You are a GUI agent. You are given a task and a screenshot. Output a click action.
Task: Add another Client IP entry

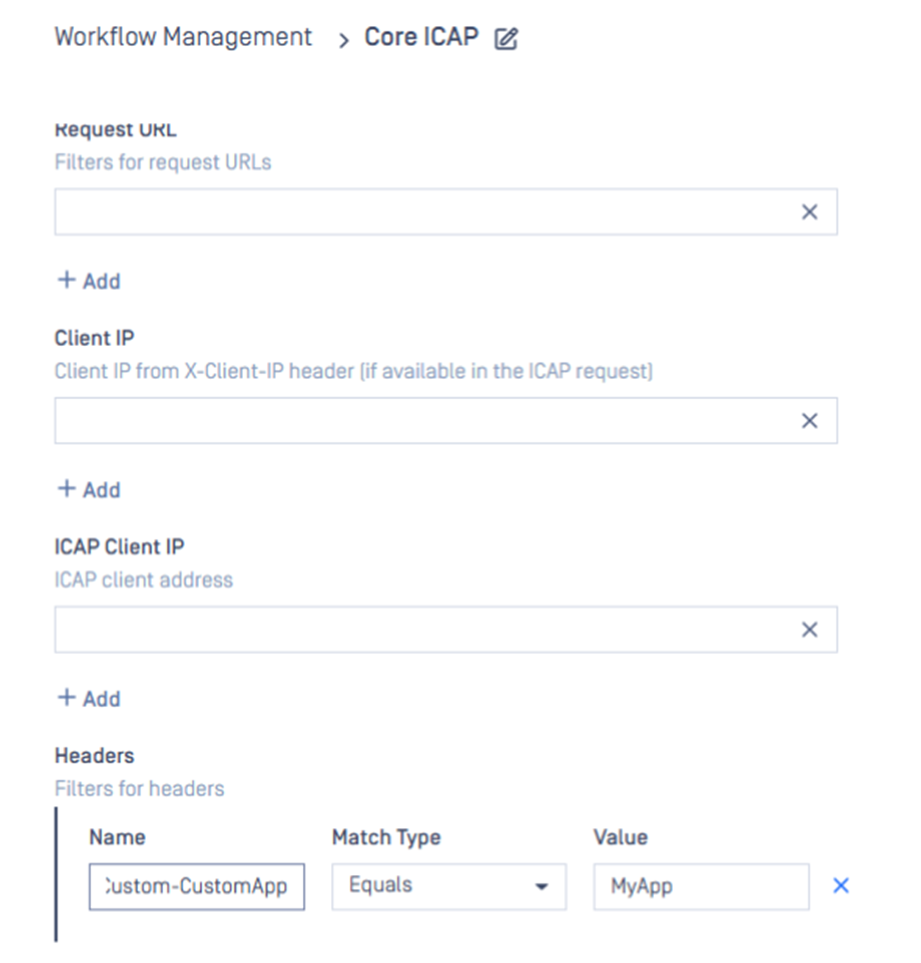click(x=89, y=489)
